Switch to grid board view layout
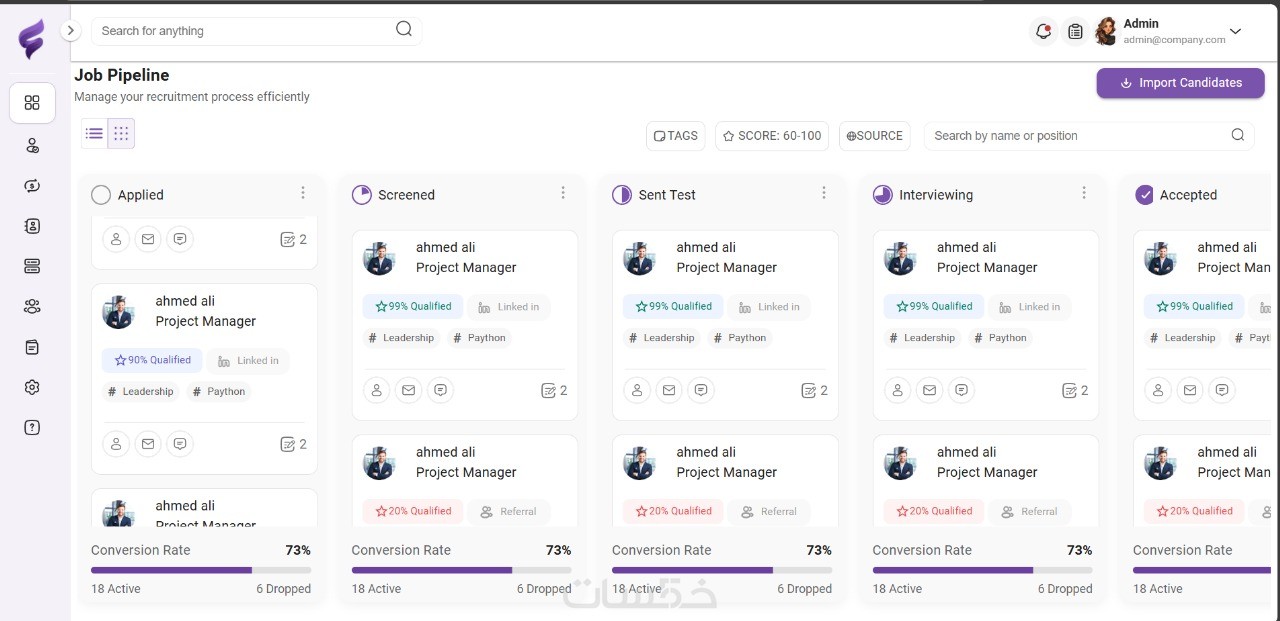The height and width of the screenshot is (621, 1280). (x=121, y=133)
